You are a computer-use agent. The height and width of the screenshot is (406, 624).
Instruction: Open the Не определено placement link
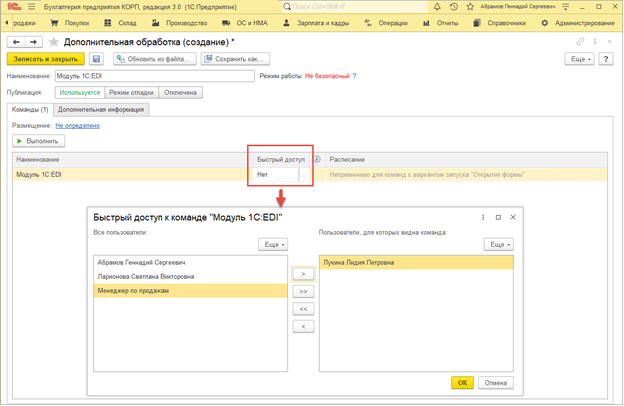tap(78, 125)
